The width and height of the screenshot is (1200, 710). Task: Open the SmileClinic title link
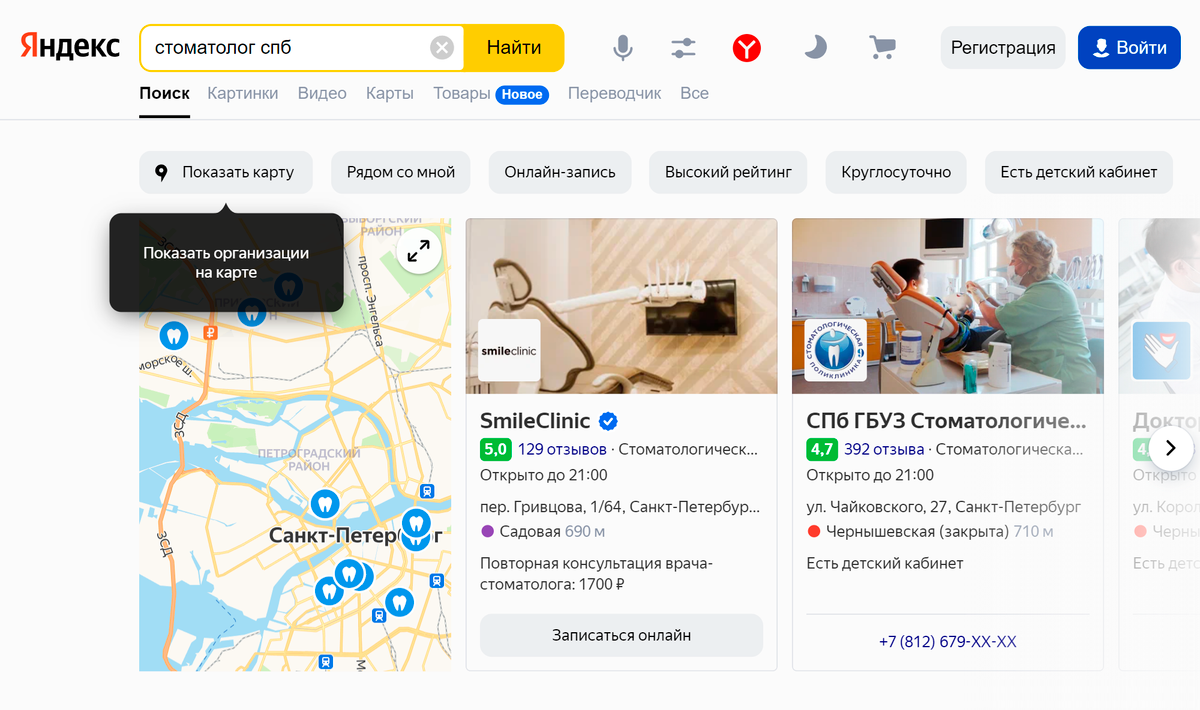535,421
